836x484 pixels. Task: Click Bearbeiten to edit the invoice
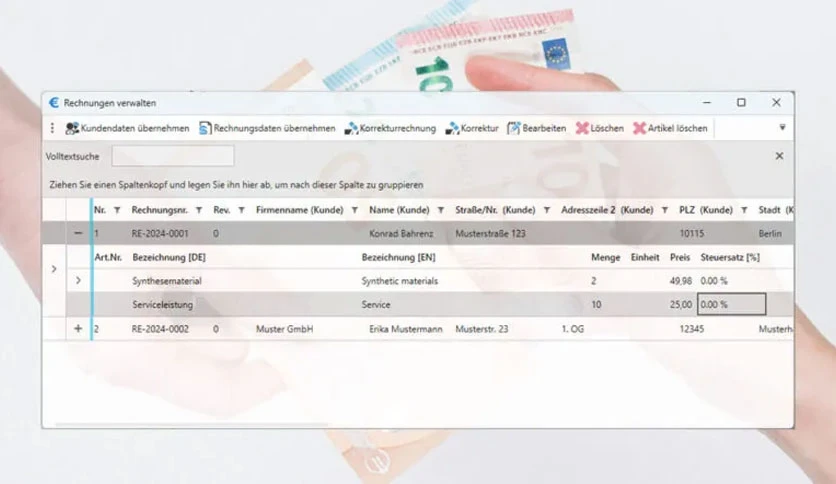pyautogui.click(x=536, y=128)
